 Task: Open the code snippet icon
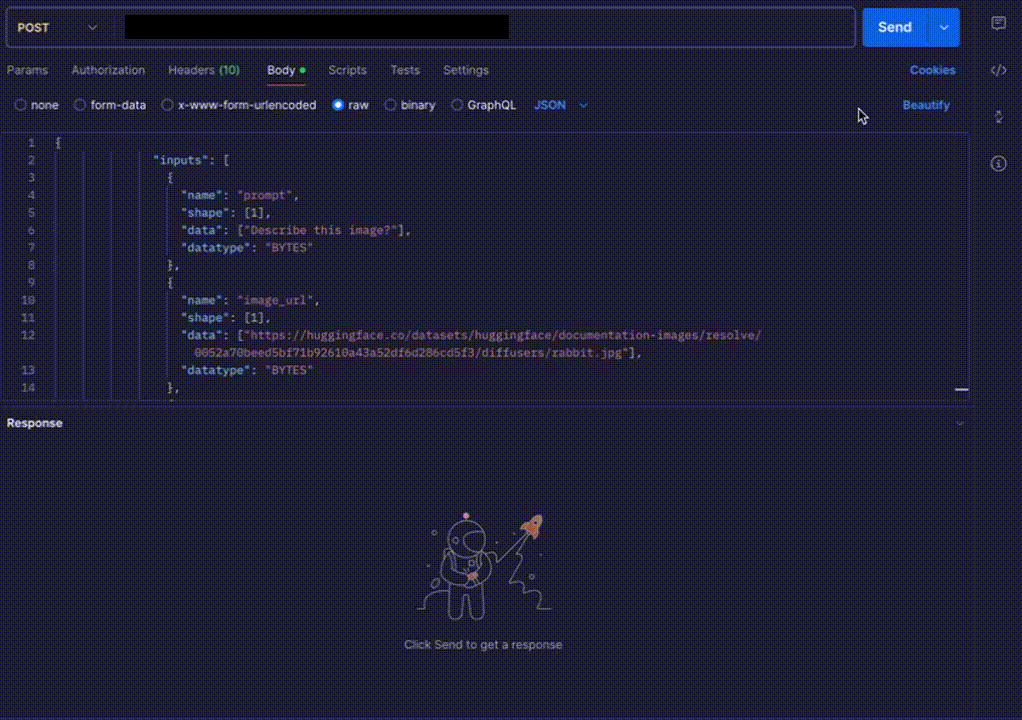[998, 70]
